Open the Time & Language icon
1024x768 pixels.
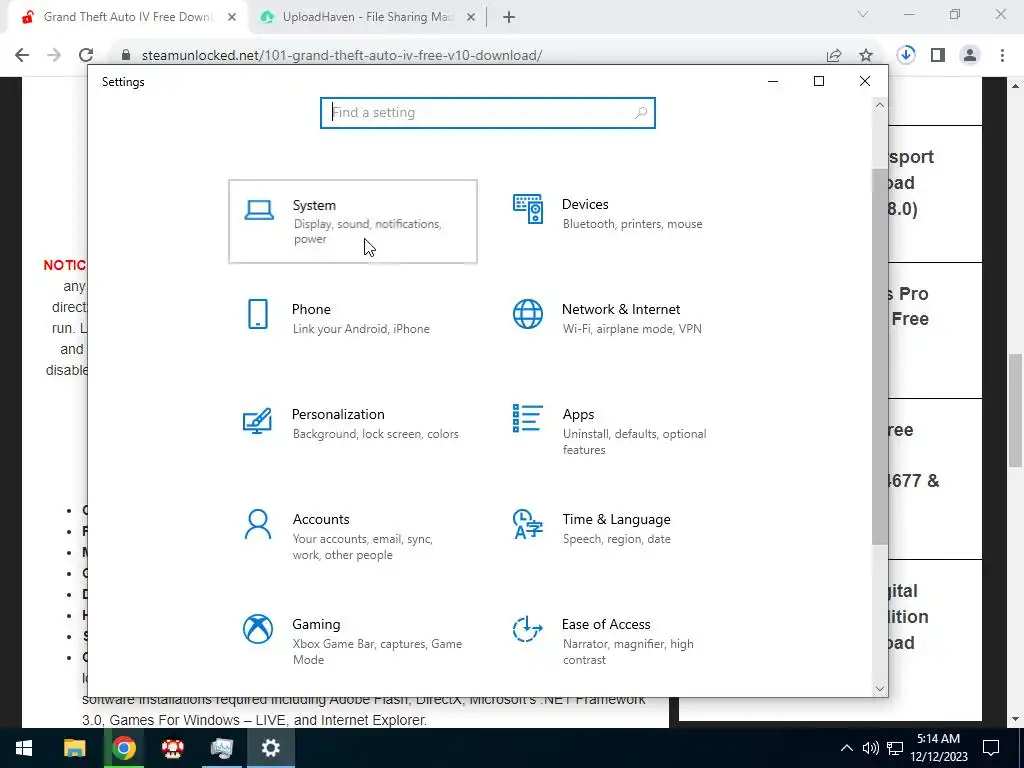(x=528, y=524)
